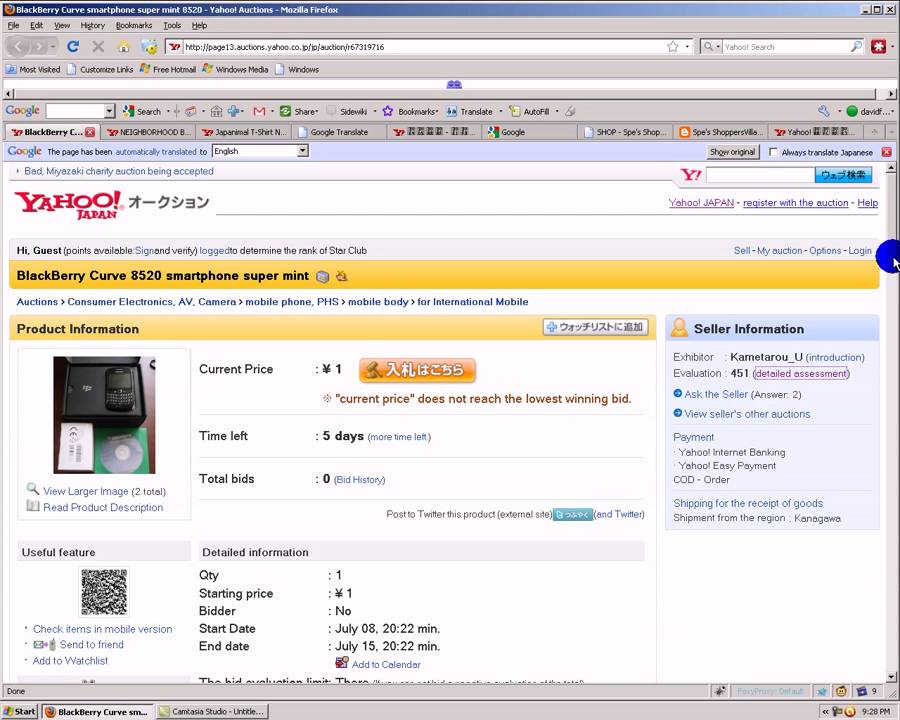900x720 pixels.
Task: Switch to the NEIGHBORHOOD tab
Action: pos(149,132)
